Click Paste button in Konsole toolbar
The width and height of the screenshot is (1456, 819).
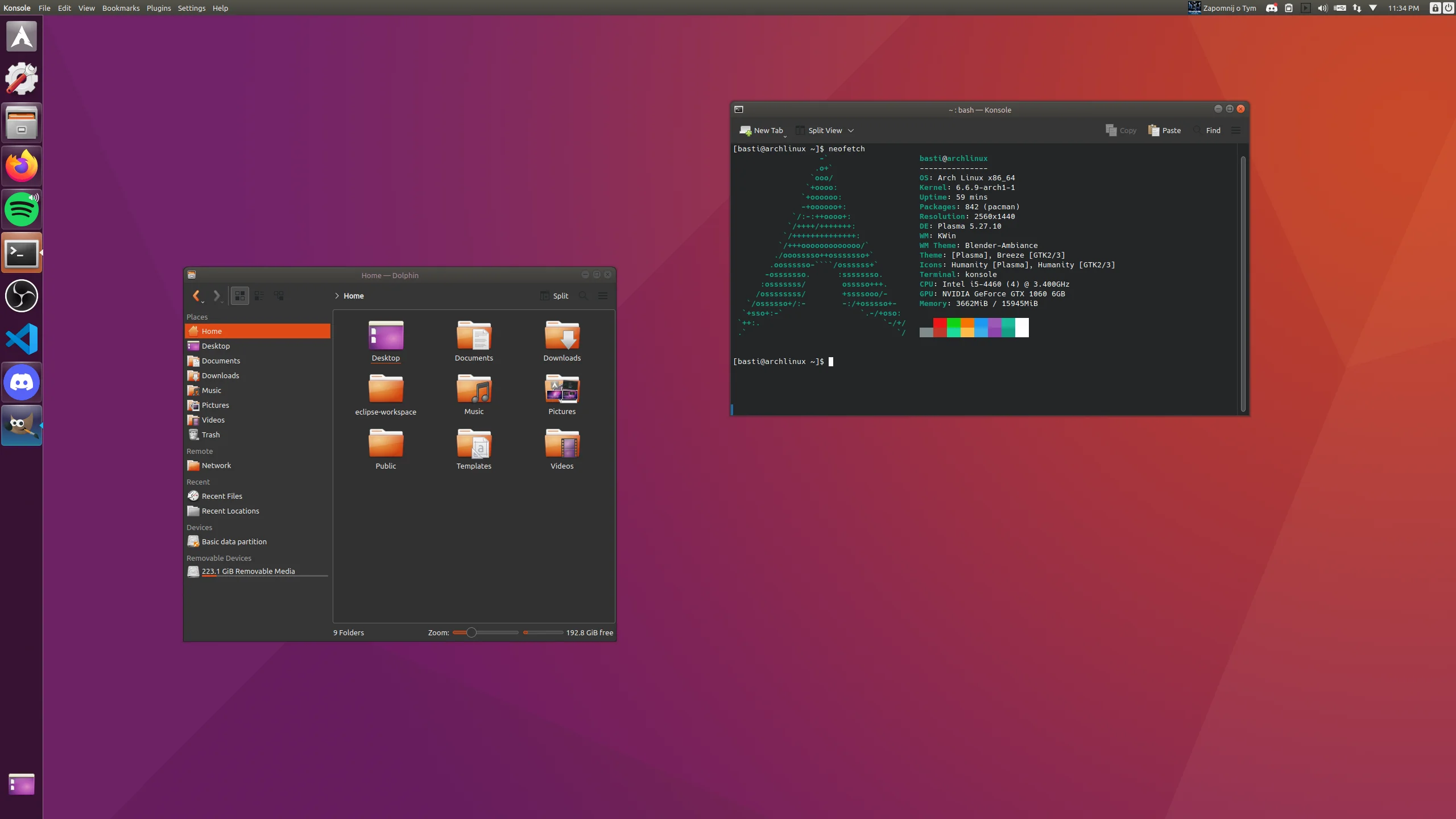click(x=1164, y=130)
